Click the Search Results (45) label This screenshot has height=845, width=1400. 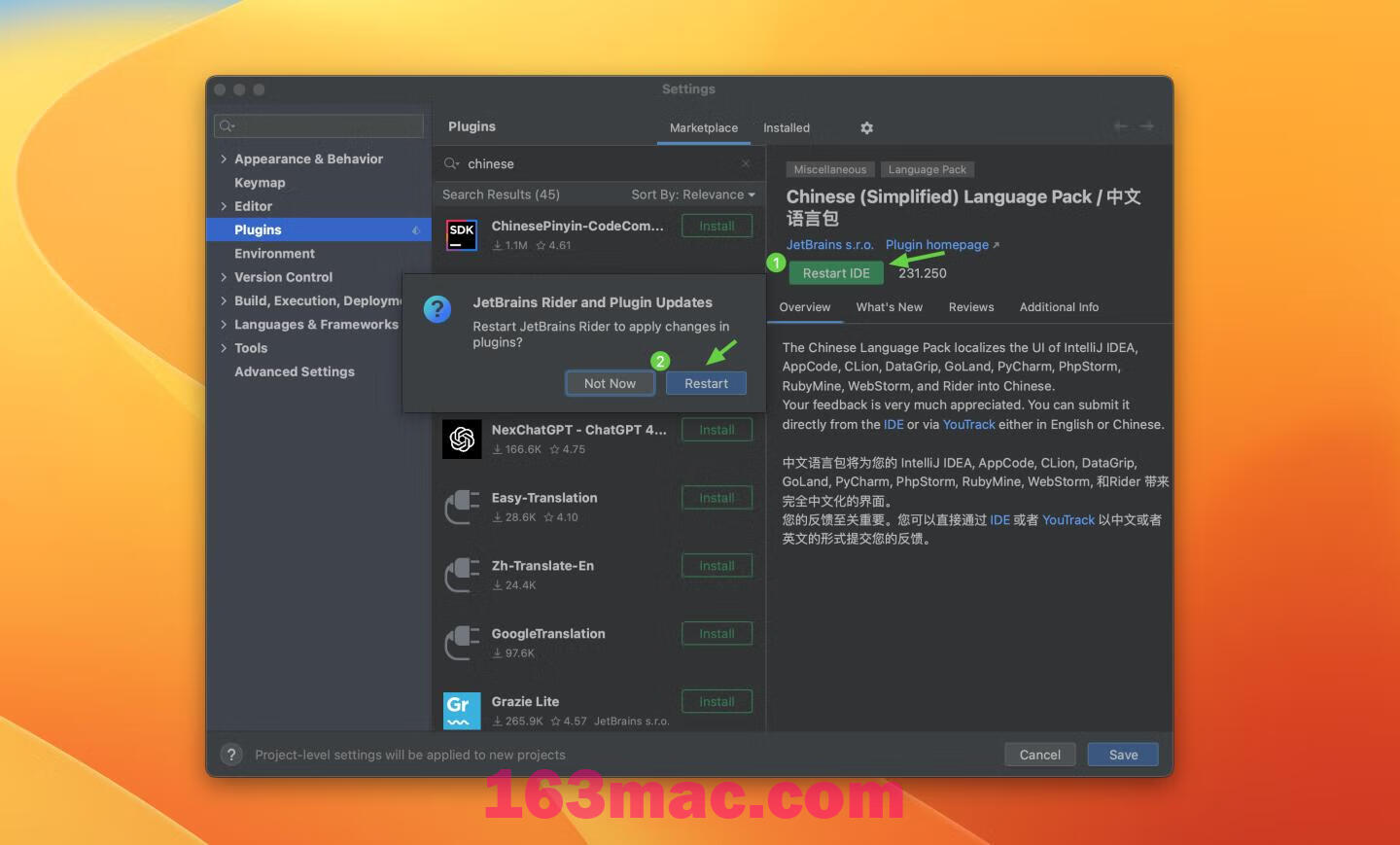click(x=501, y=194)
